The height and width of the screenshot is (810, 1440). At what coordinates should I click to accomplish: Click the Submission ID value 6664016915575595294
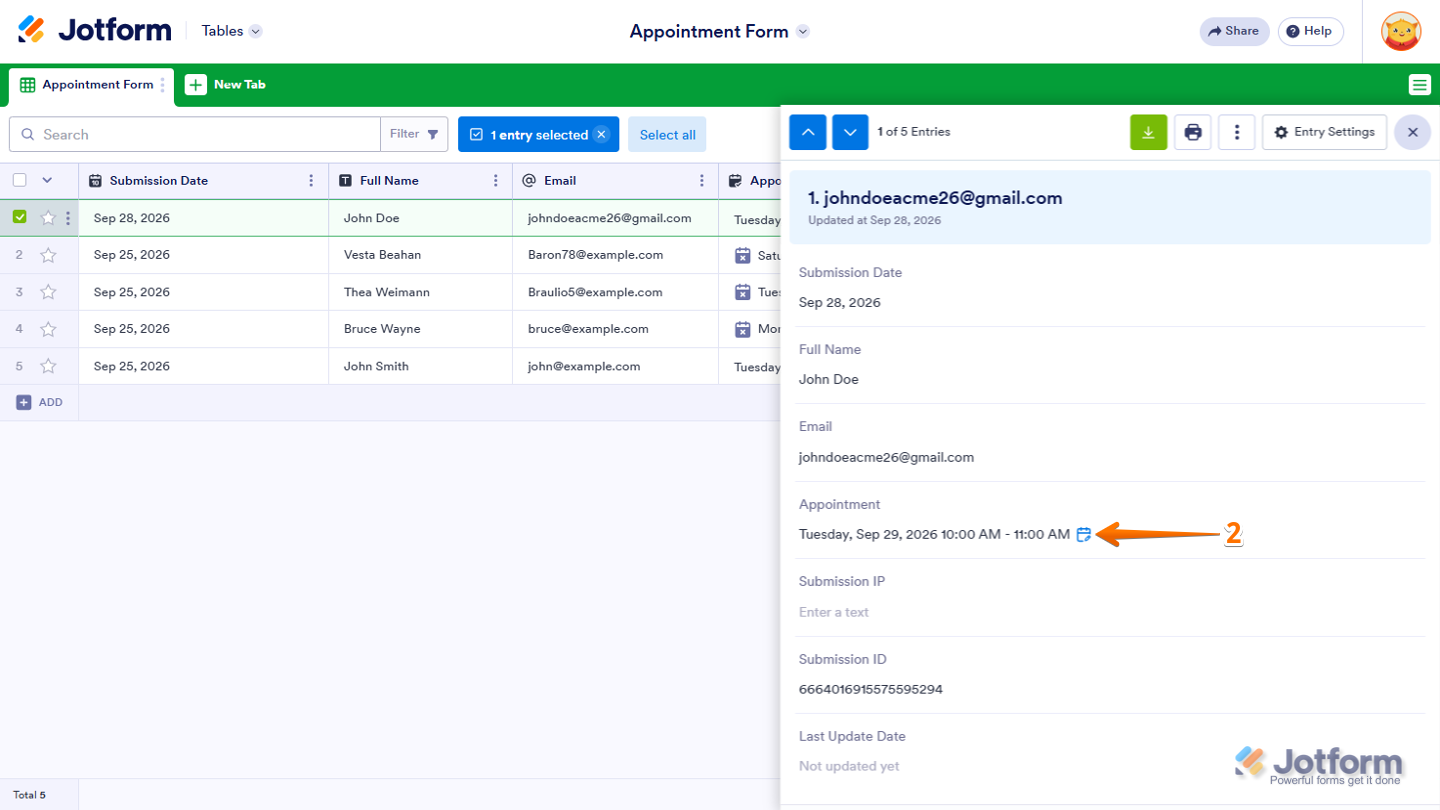point(871,689)
